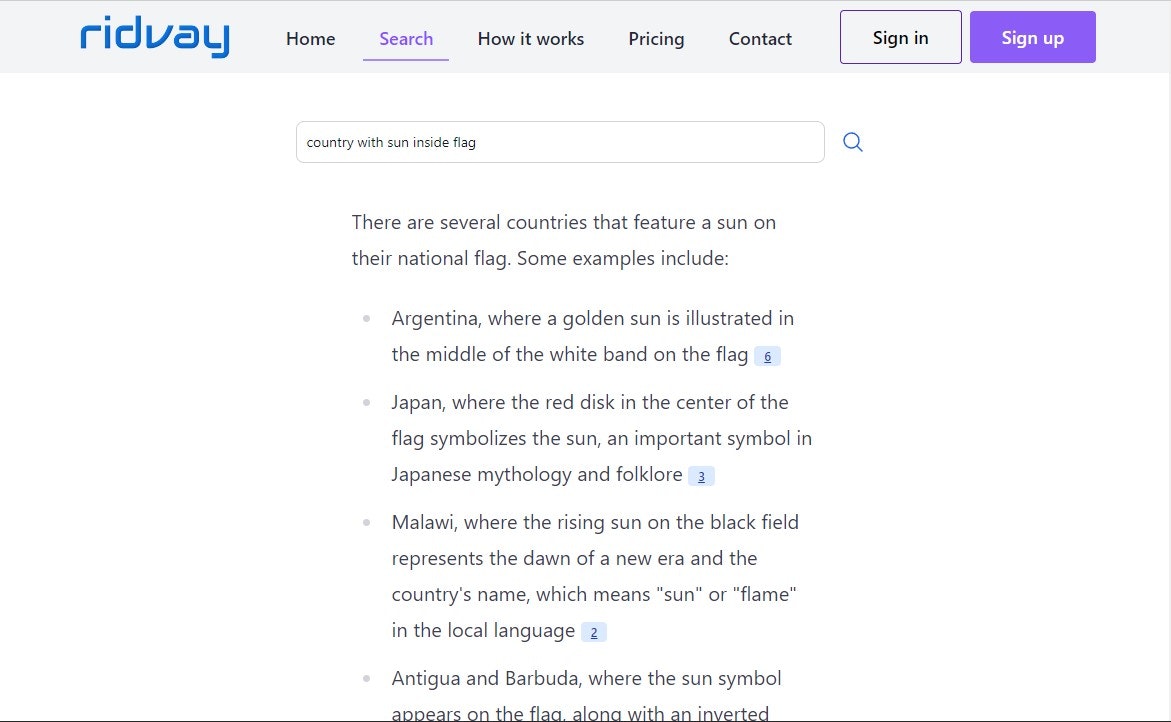Click the text 'Argentina, where a golden sun'
Viewport: 1171px width, 722px height.
527,319
